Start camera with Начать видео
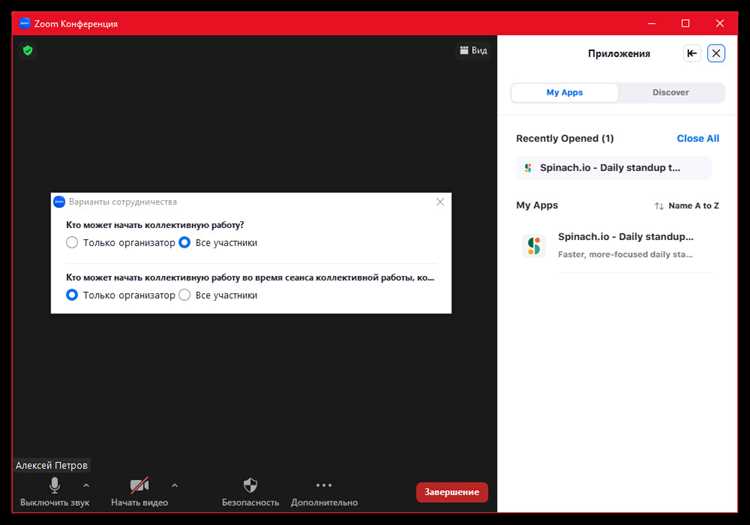Viewport: 750px width, 525px height. (139, 492)
